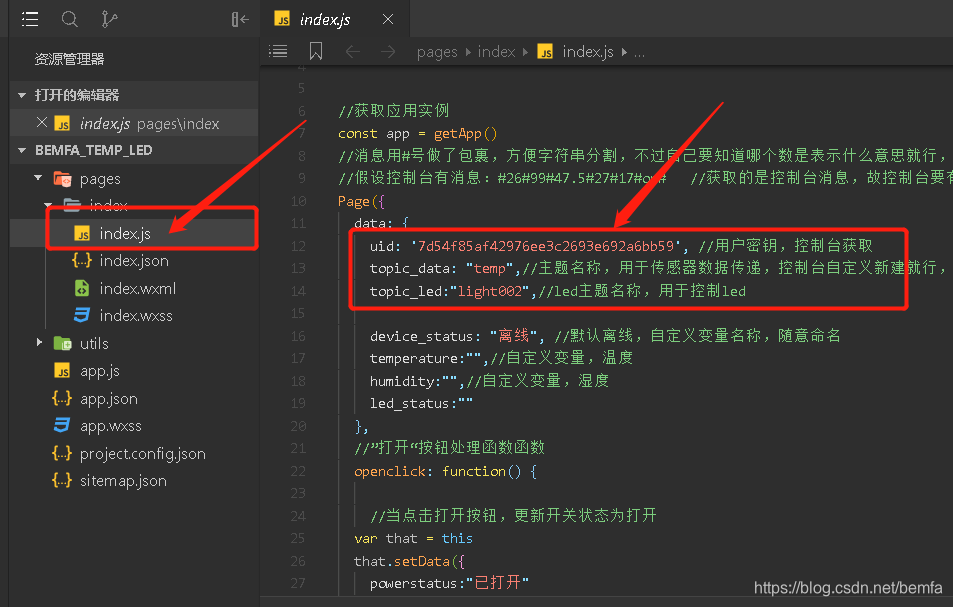The image size is (953, 607).
Task: Expand the utils folder arrow
Action: click(x=39, y=342)
